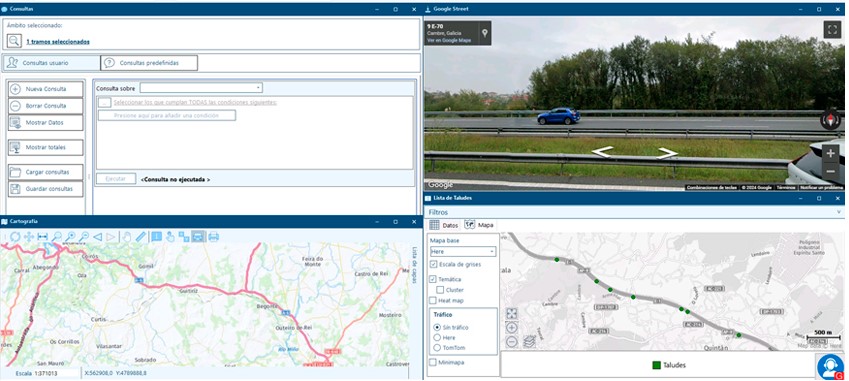Go to previous map extent arrow
The height and width of the screenshot is (381, 849).
click(x=97, y=237)
